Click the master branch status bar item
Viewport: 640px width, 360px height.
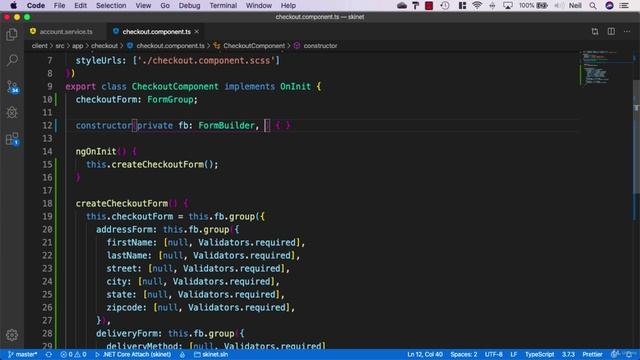(22, 354)
